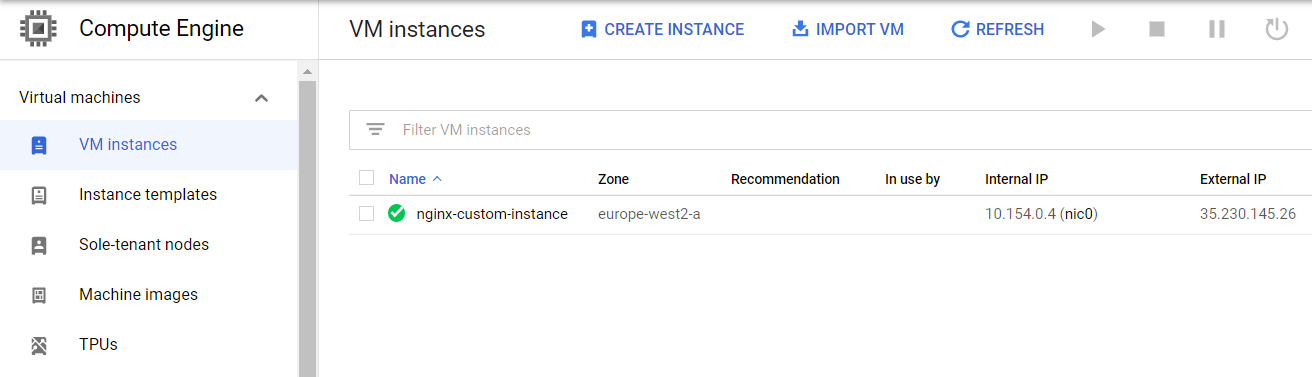This screenshot has width=1312, height=377.
Task: Tick the select-all checkbox in the table header
Action: pyautogui.click(x=366, y=178)
